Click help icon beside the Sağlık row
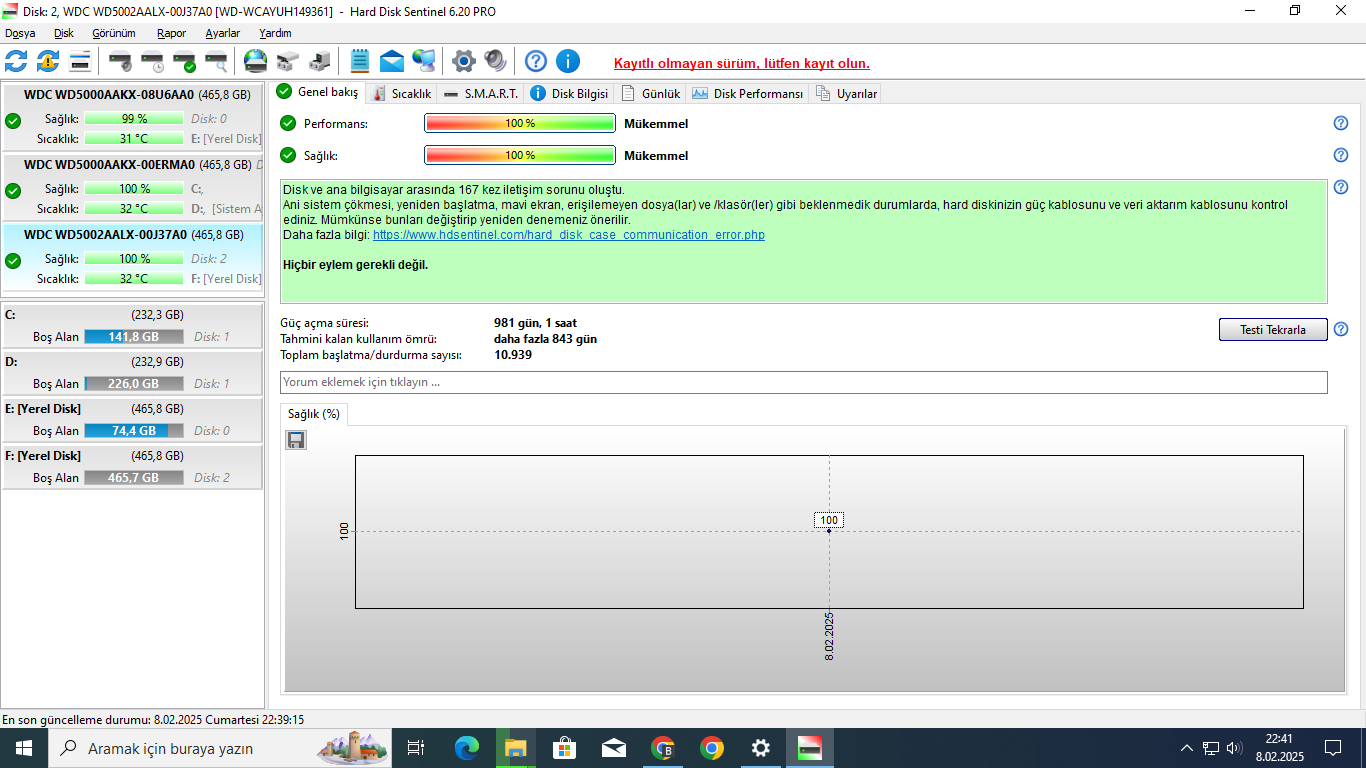Screen dimensions: 1366x768 (1341, 155)
